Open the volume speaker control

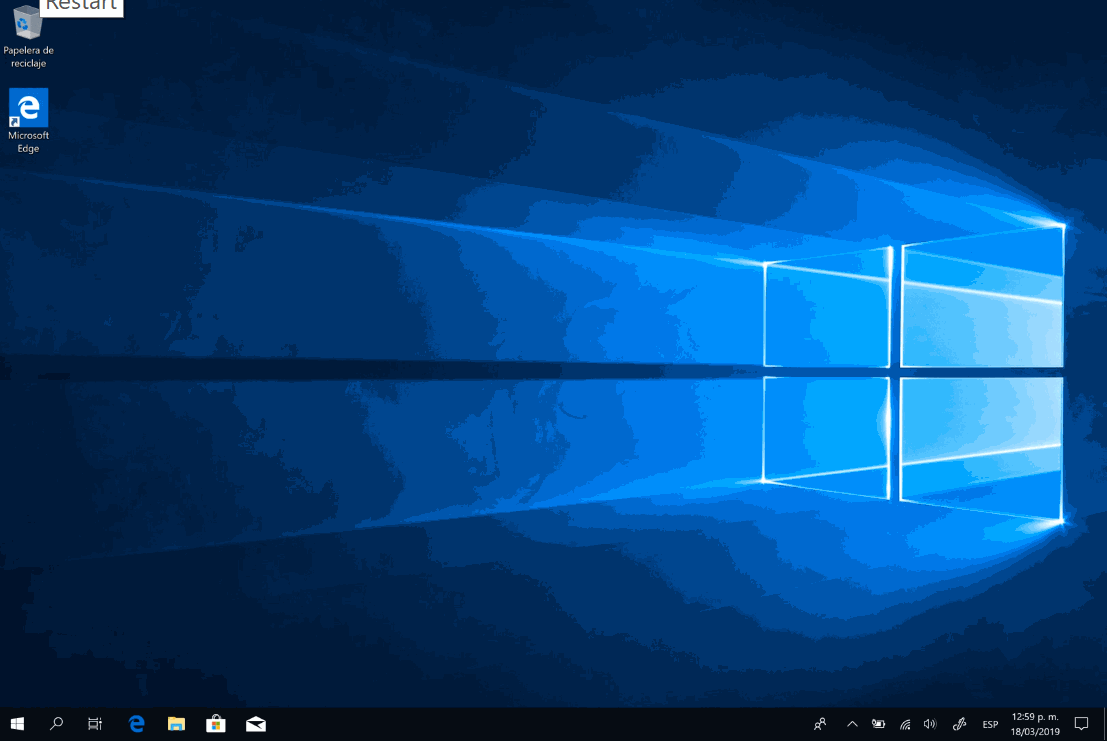(x=931, y=724)
